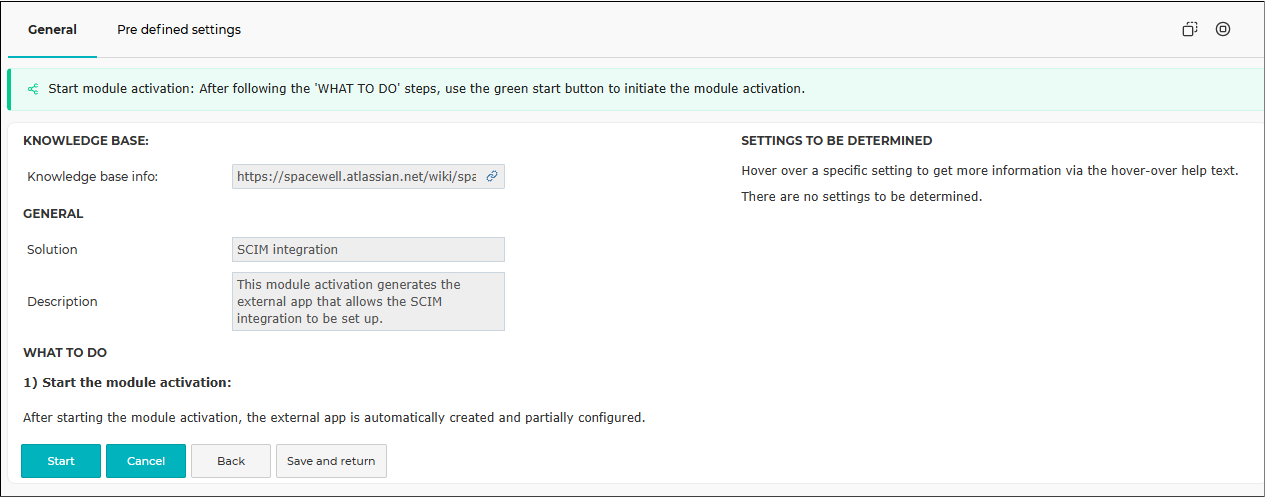Switch to the General tab
This screenshot has width=1265, height=498.
click(x=52, y=29)
